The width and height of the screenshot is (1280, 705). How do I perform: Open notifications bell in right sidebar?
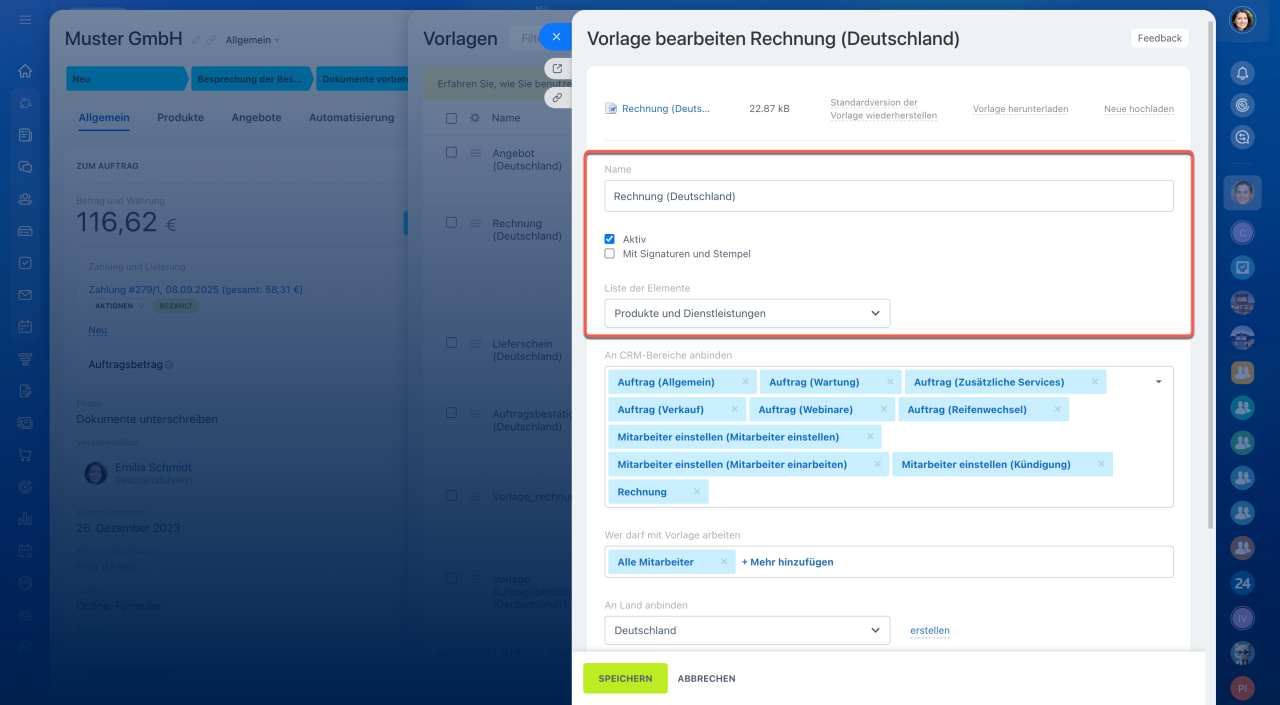point(1242,73)
